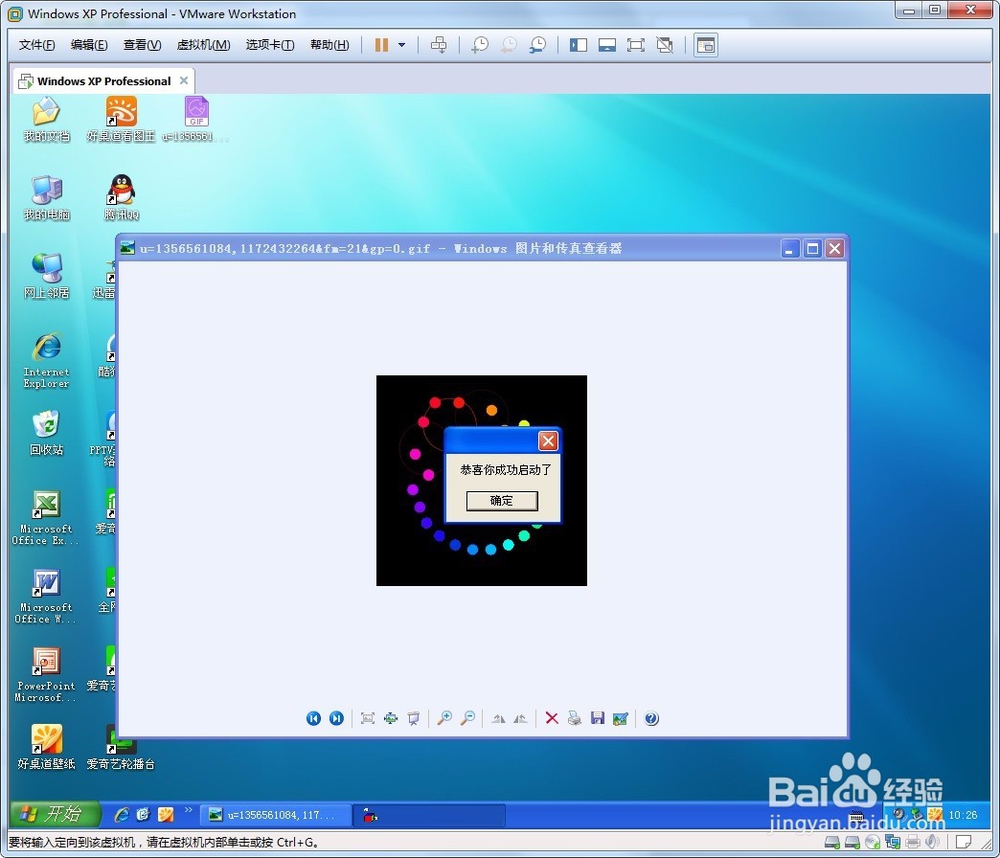
Task: Open image for editing from viewer toolbar
Action: pyautogui.click(x=620, y=718)
